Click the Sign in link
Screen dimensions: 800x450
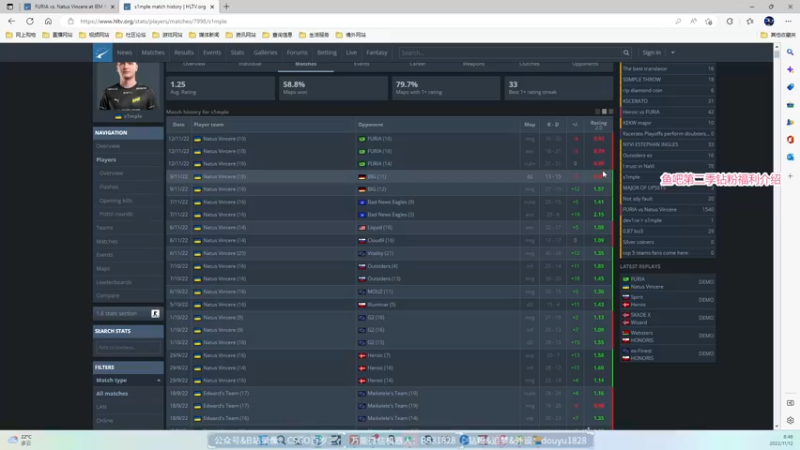click(x=652, y=53)
